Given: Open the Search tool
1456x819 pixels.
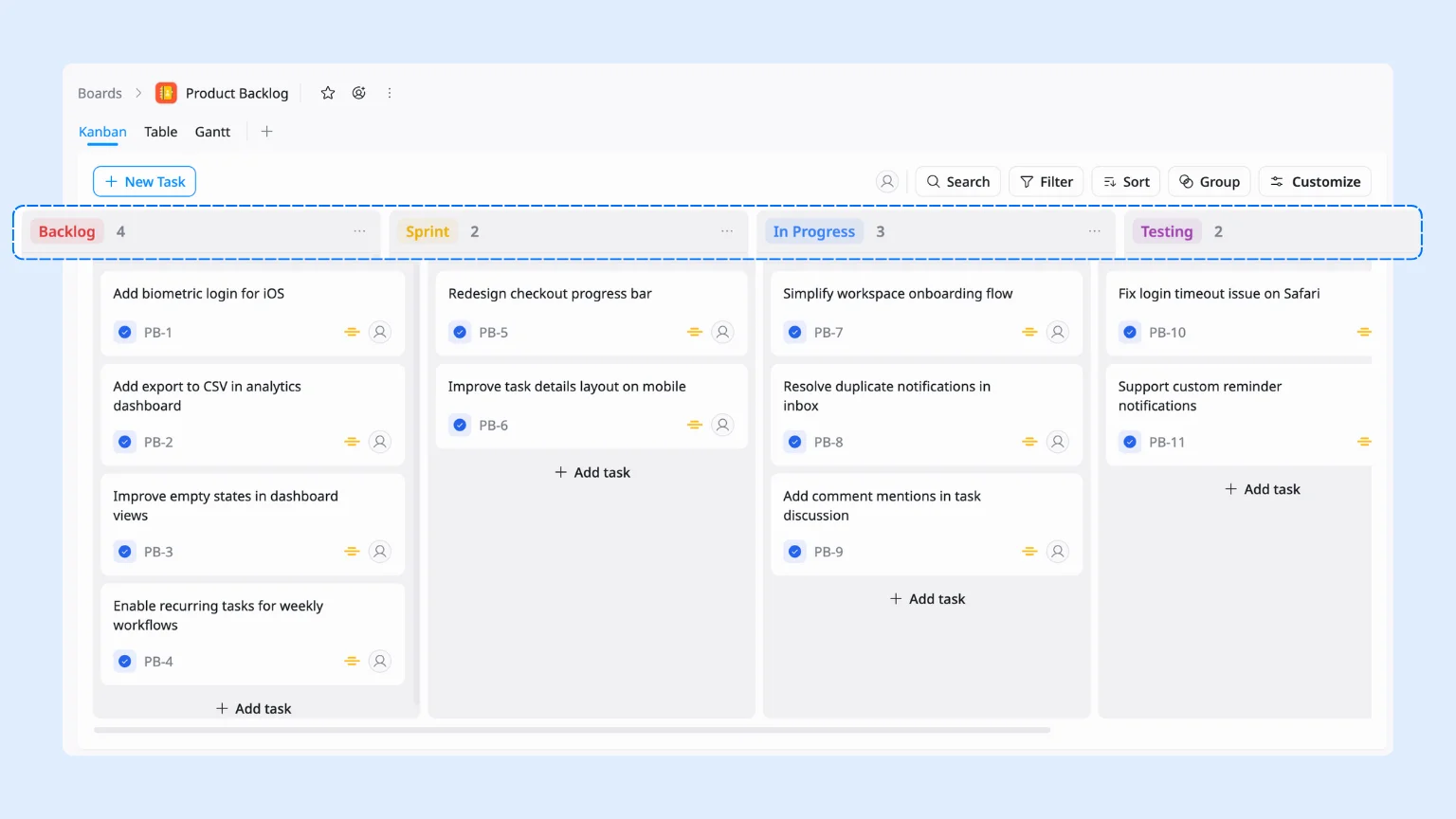Looking at the screenshot, I should [957, 182].
